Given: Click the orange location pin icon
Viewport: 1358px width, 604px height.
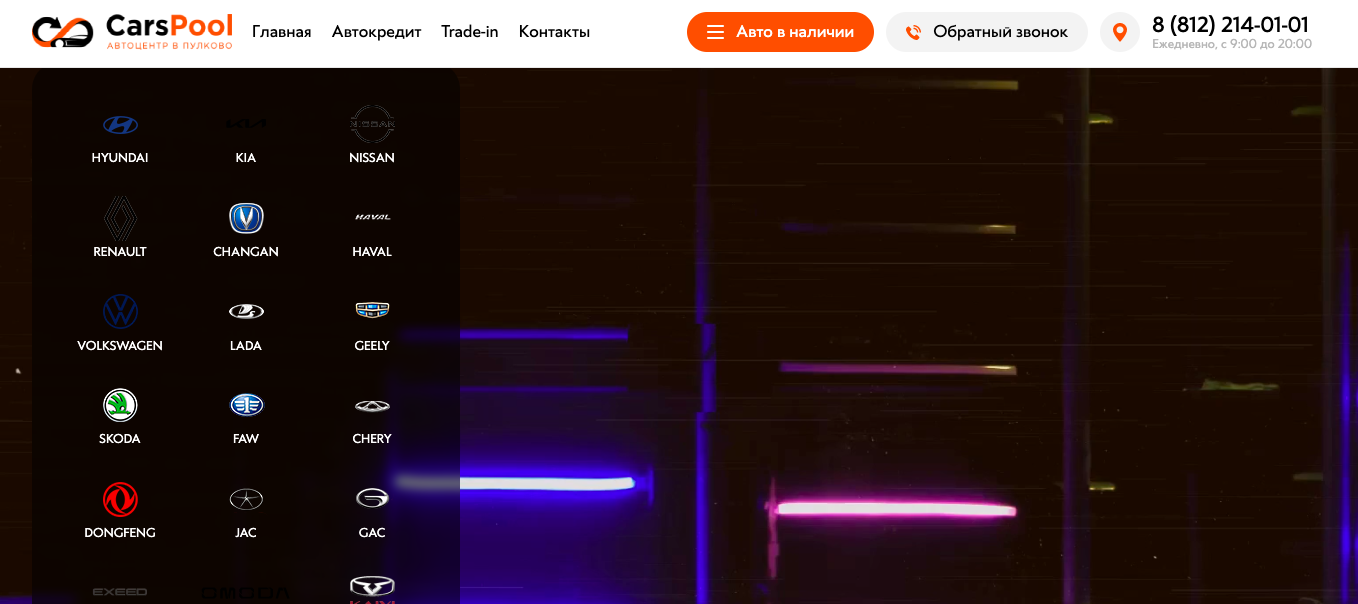Looking at the screenshot, I should pos(1120,32).
